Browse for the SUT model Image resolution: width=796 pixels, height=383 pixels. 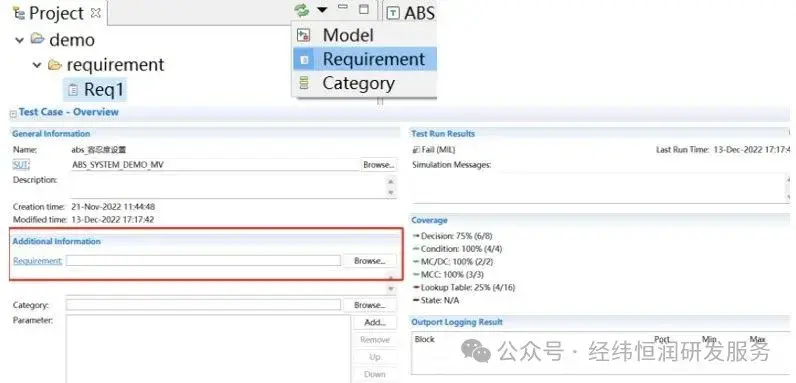pyautogui.click(x=379, y=165)
